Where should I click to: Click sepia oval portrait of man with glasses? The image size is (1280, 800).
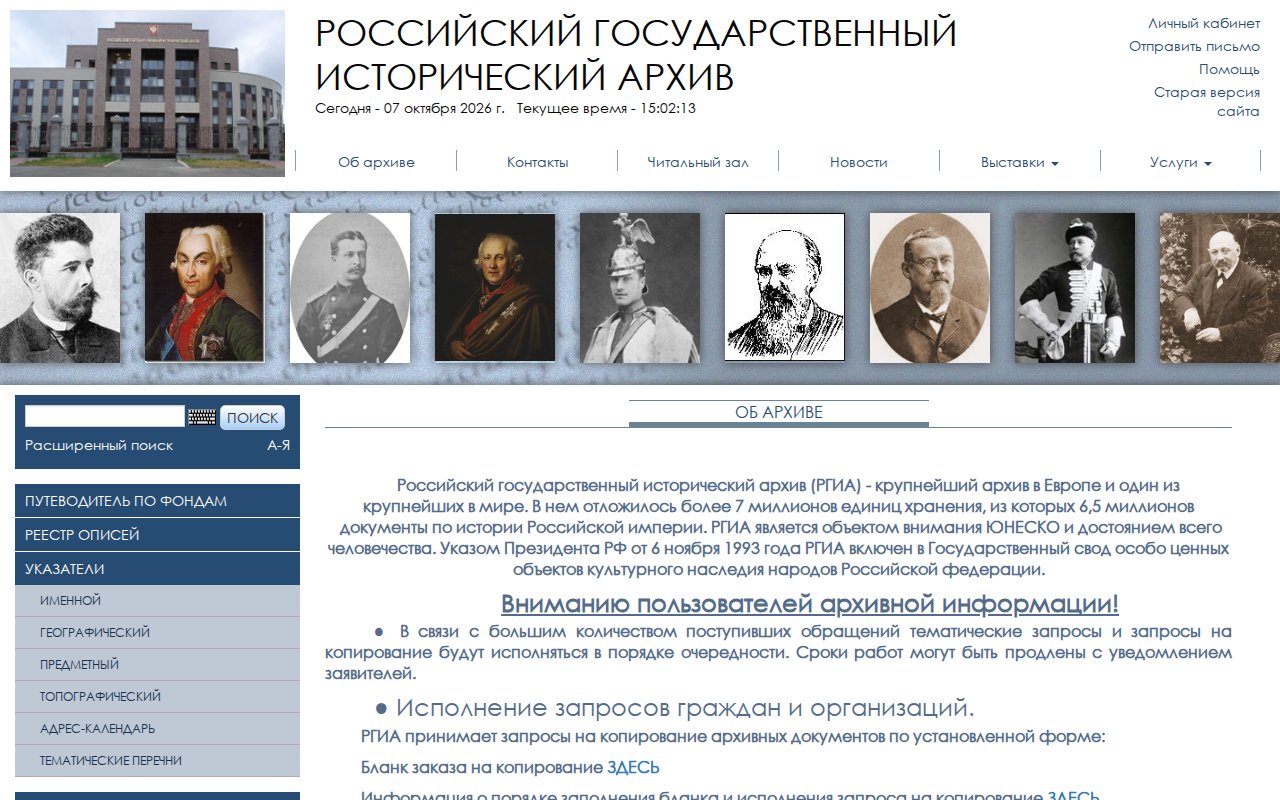click(x=930, y=288)
